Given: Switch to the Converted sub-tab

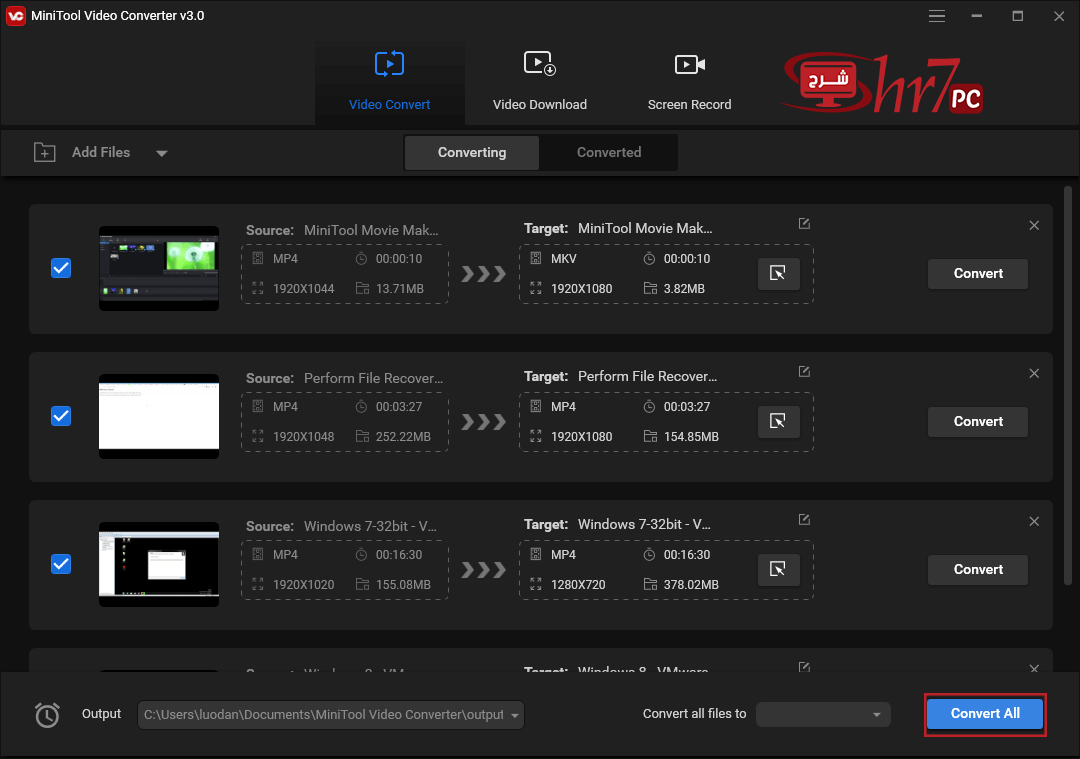Looking at the screenshot, I should click(609, 152).
